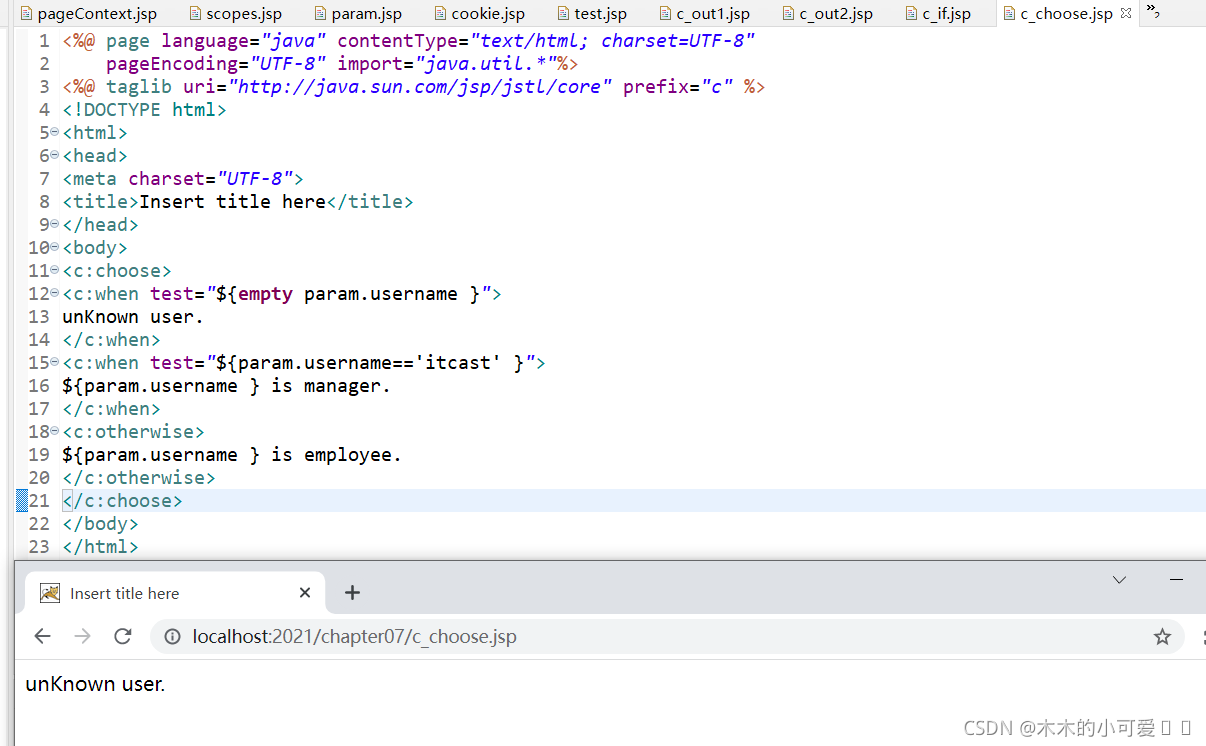Close the Insert title here browser tab
Image resolution: width=1206 pixels, height=746 pixels.
point(305,593)
